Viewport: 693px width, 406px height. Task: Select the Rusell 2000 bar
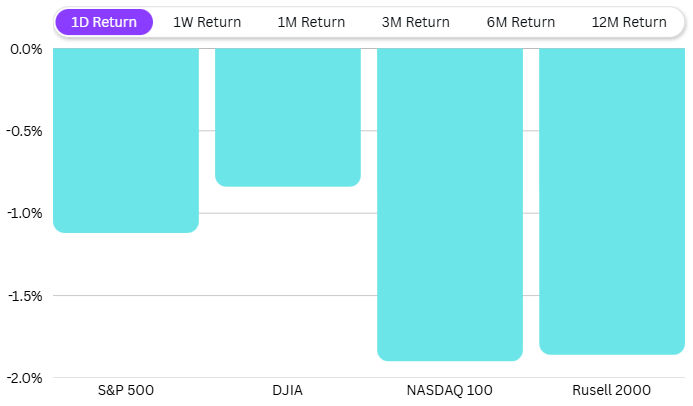tap(612, 201)
